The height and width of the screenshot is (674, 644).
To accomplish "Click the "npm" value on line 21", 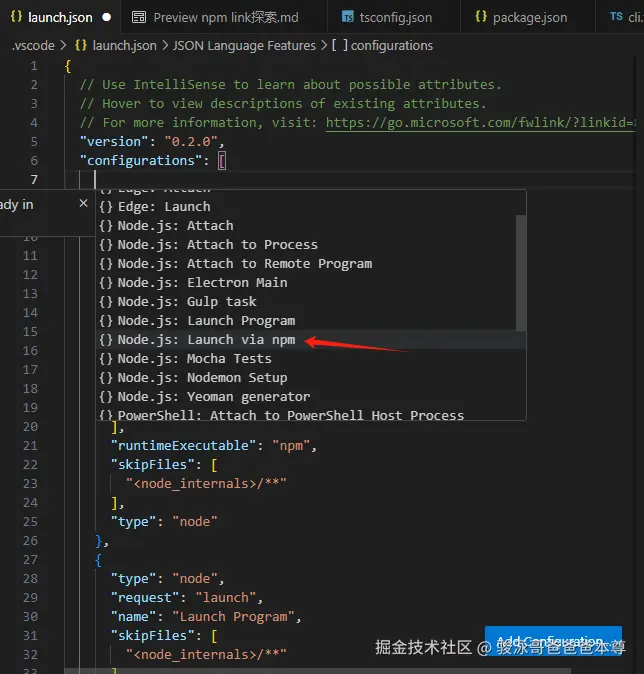I will 291,446.
